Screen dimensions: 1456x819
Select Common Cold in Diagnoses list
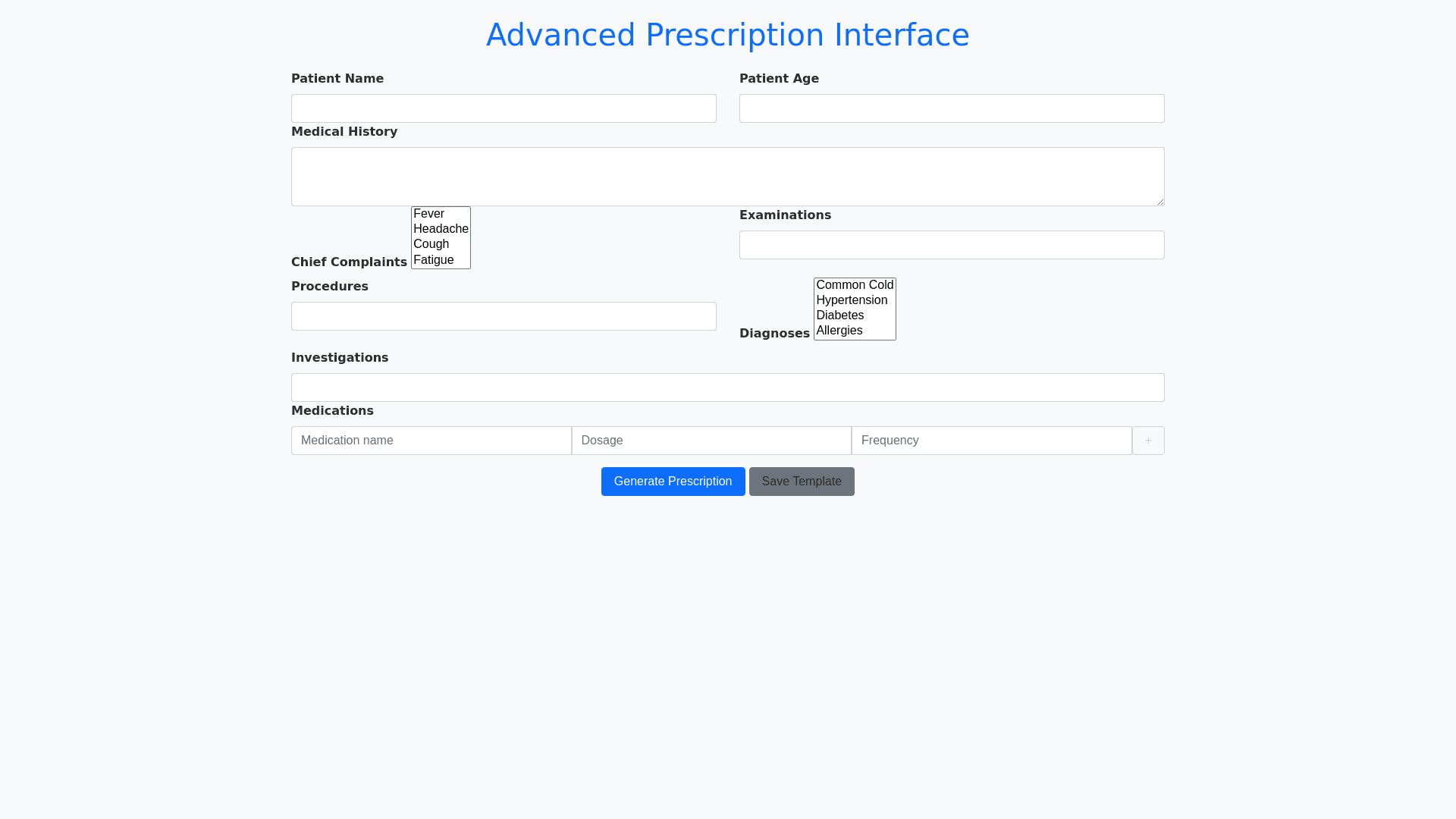point(855,285)
